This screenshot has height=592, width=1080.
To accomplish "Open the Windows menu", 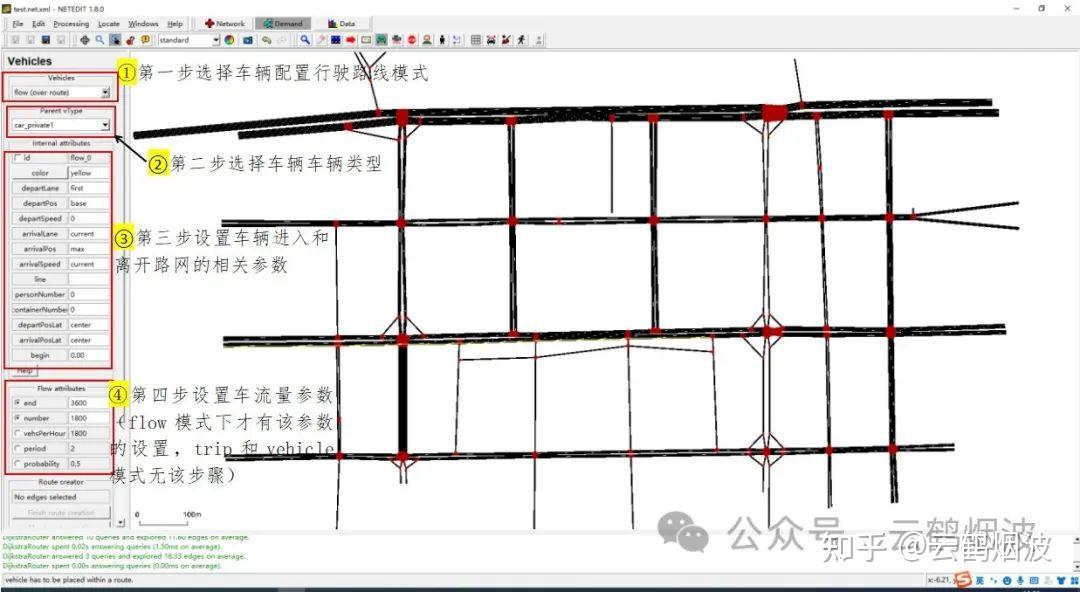I will coord(143,23).
